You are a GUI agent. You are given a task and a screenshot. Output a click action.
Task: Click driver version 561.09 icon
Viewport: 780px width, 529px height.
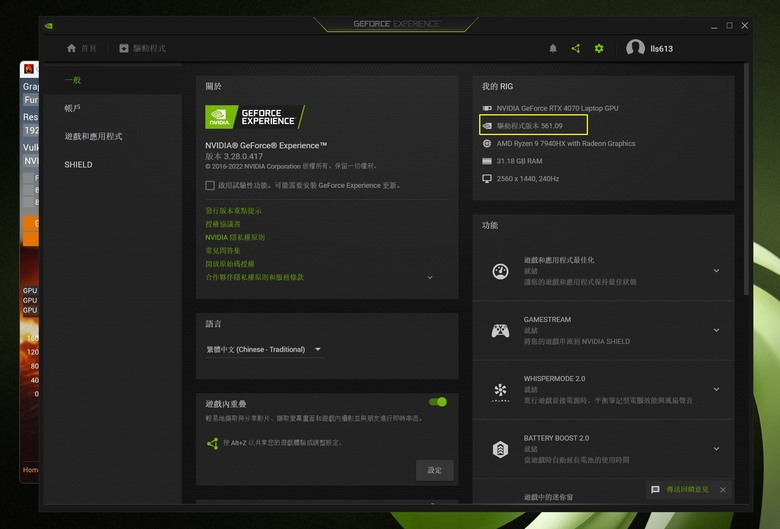point(487,126)
